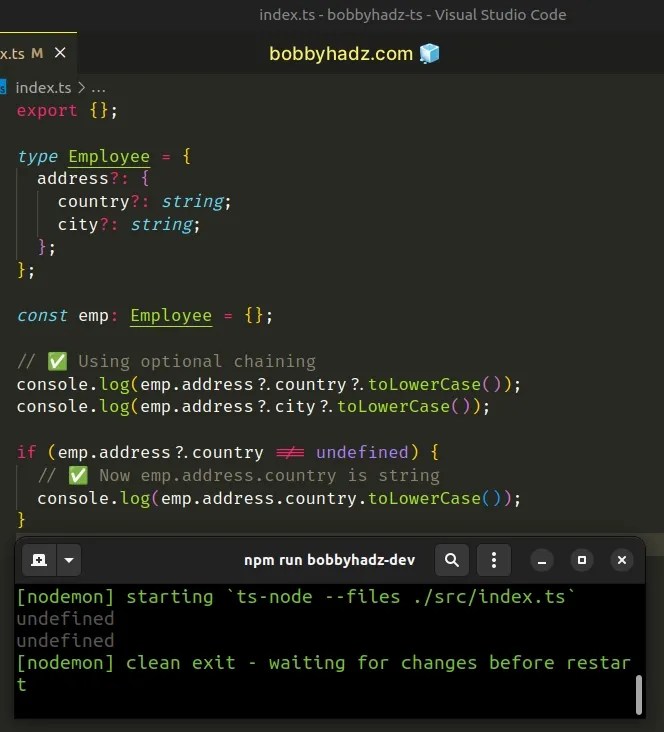The height and width of the screenshot is (732, 664).
Task: Click console.log line with address?.country
Action: click(268, 385)
